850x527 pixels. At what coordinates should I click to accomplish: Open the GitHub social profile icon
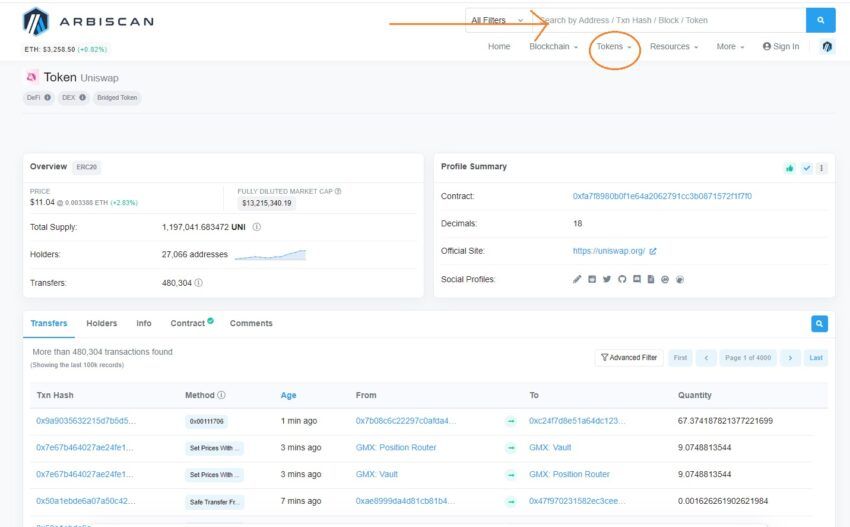click(622, 279)
